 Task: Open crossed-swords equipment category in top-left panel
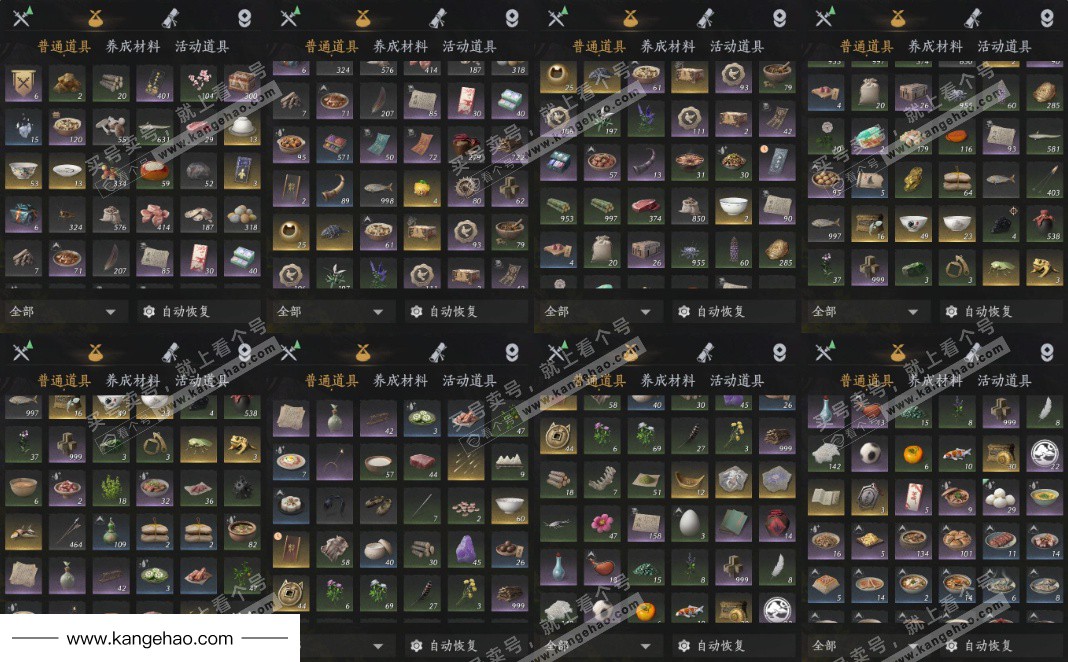point(22,17)
